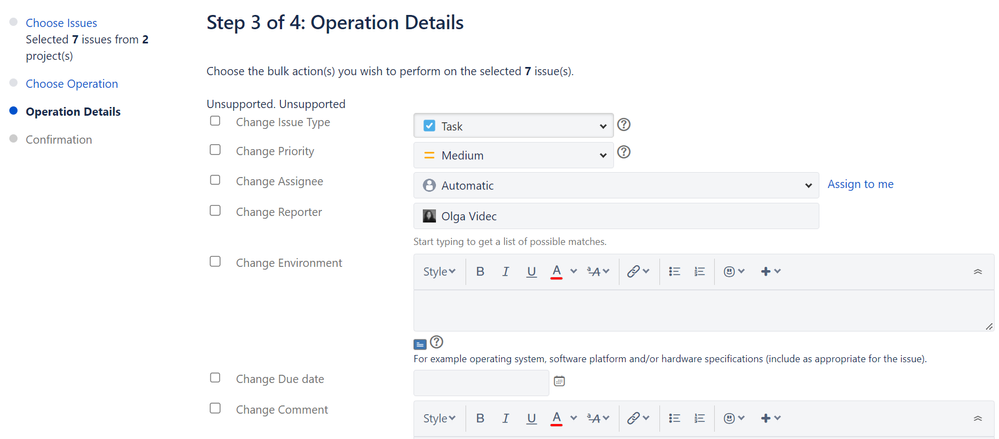Enable Change Reporter checkbox

[x=215, y=210]
